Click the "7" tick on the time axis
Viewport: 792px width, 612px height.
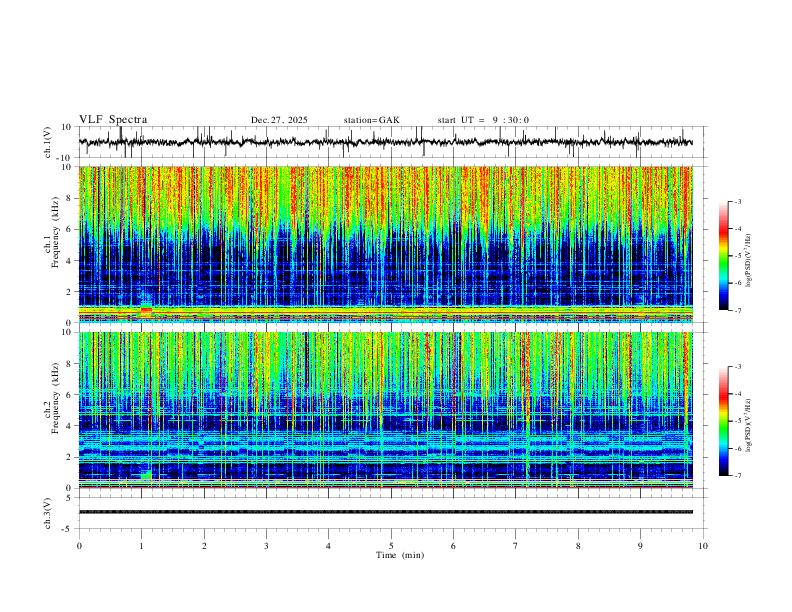[516, 546]
